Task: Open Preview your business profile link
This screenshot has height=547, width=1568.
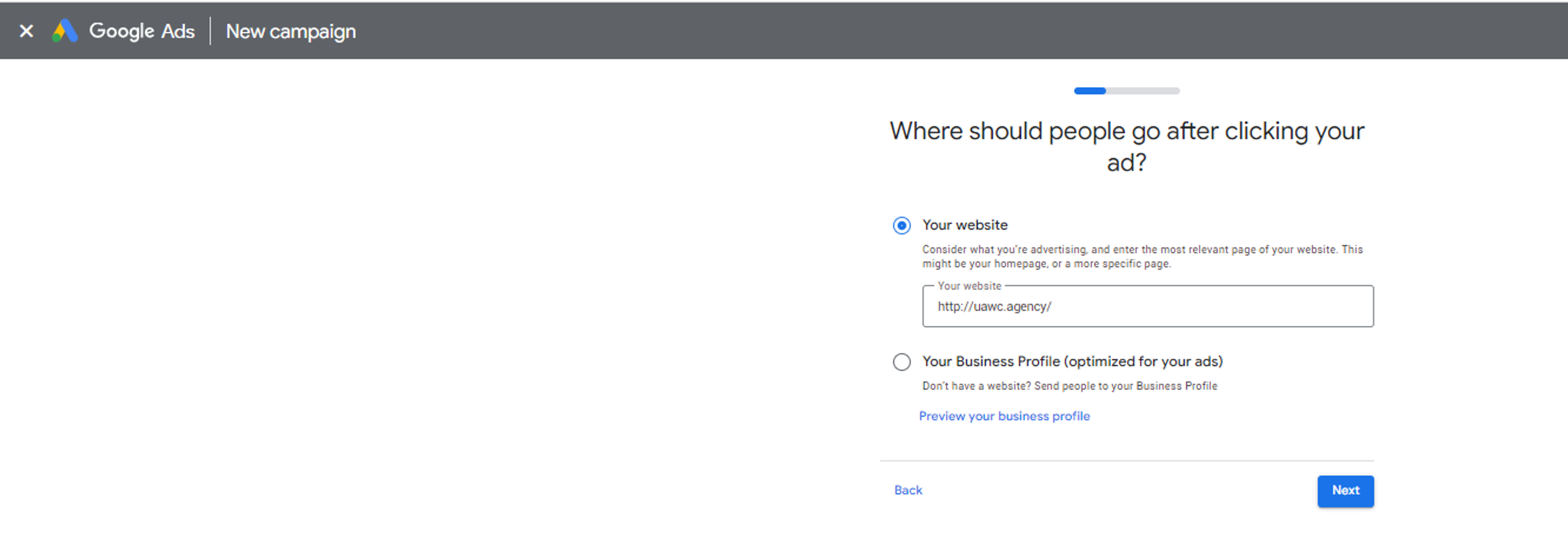Action: click(1005, 416)
